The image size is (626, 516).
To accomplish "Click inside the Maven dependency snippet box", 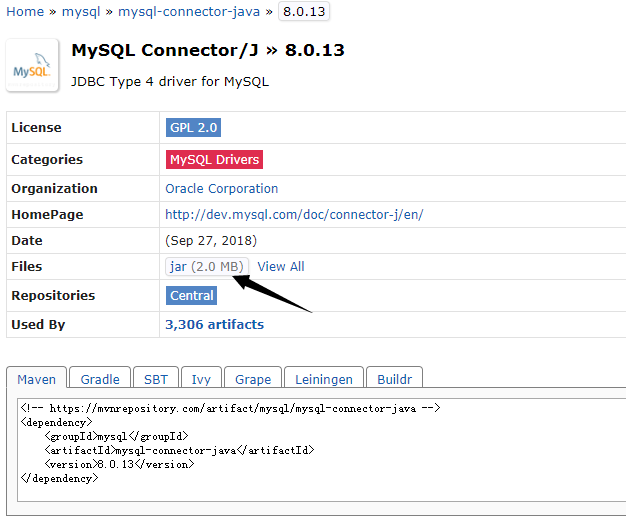I will coord(321,450).
